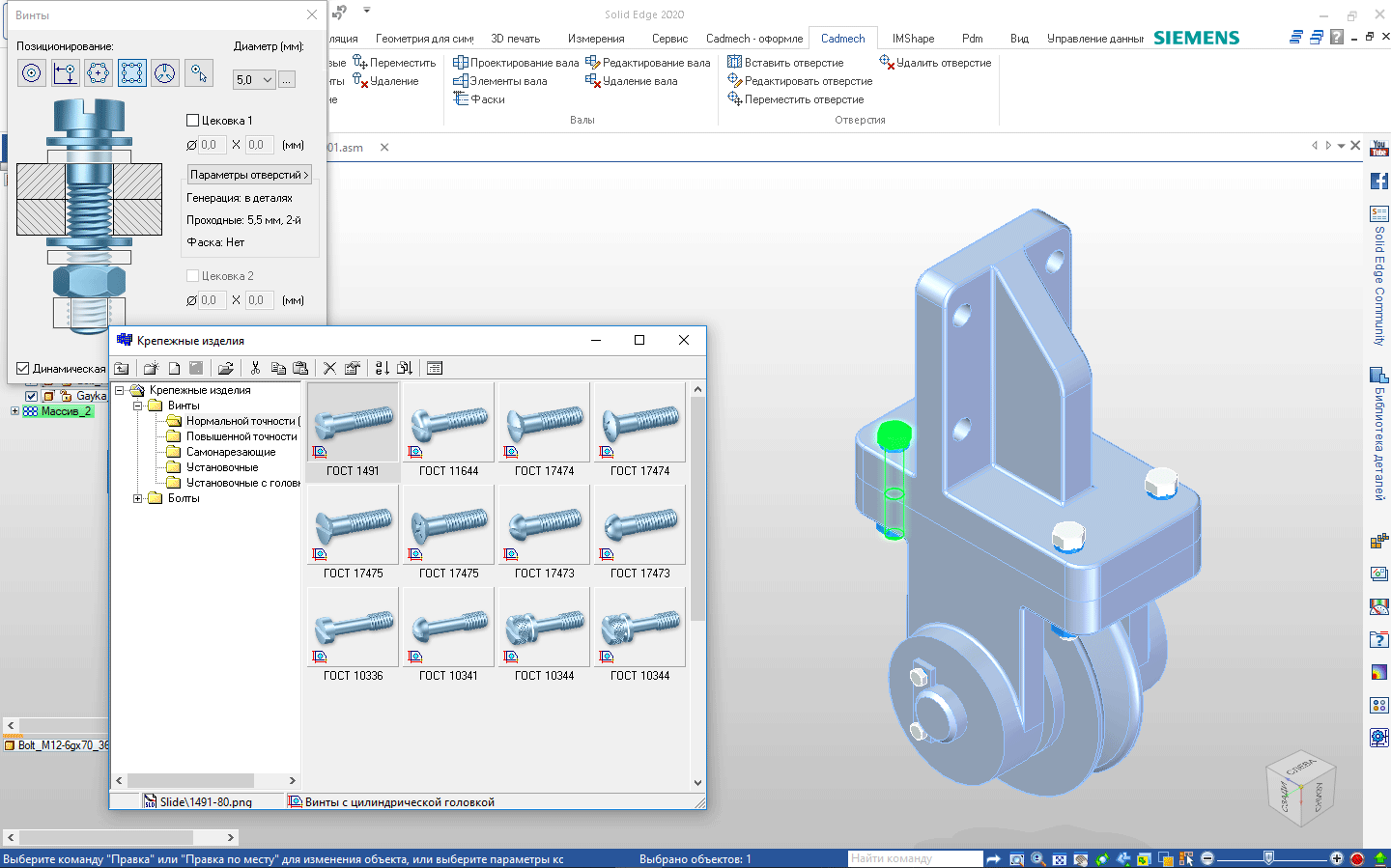Click YouTube icon in right sidebar
The width and height of the screenshot is (1391, 868).
point(1378,149)
